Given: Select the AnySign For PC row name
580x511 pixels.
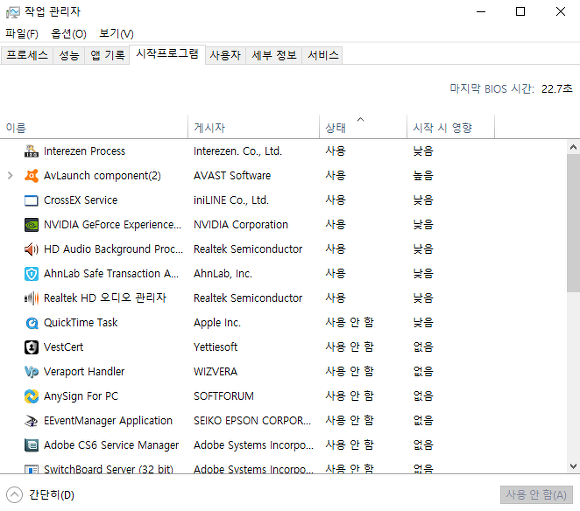Looking at the screenshot, I should click(x=81, y=396).
